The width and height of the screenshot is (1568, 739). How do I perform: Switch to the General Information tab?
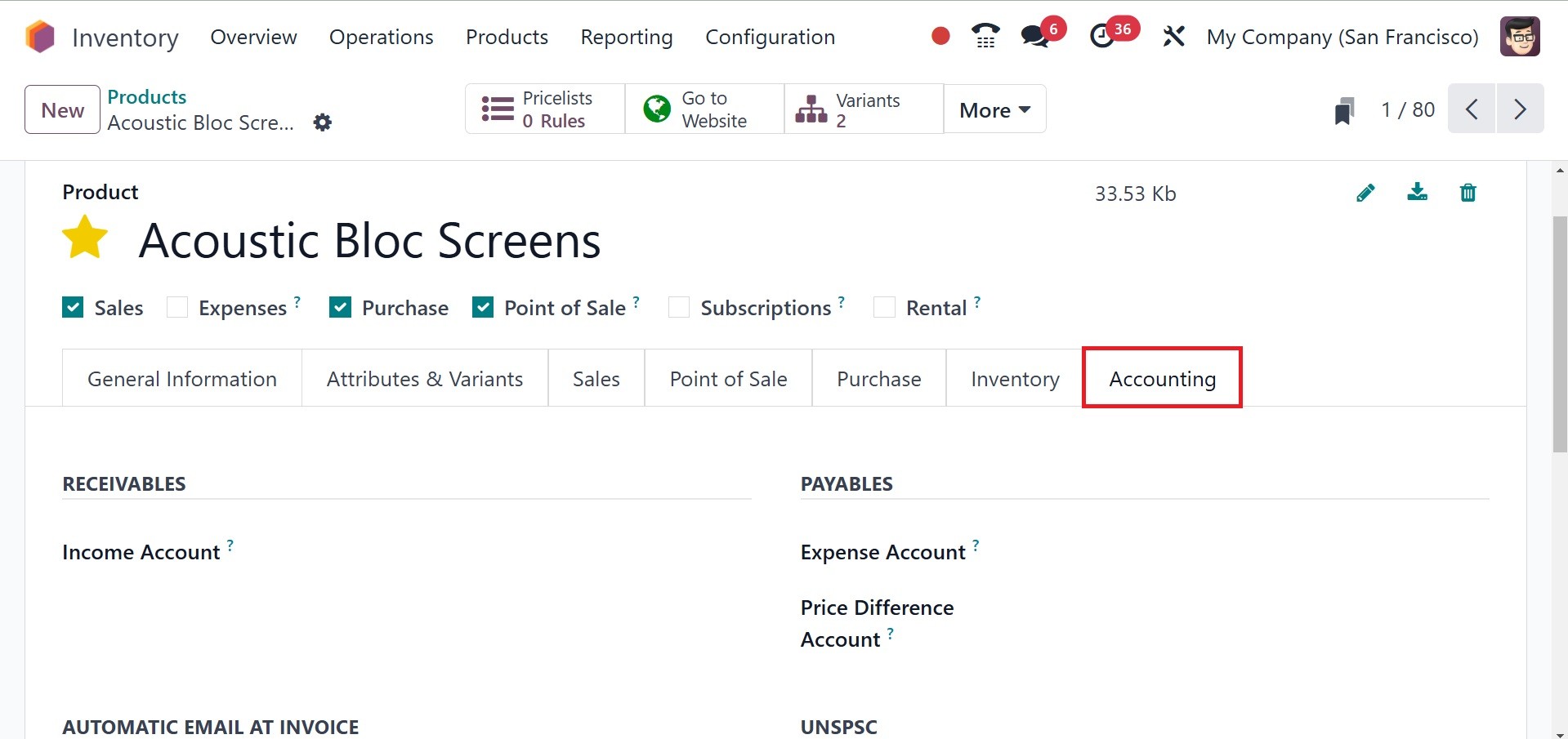point(182,379)
